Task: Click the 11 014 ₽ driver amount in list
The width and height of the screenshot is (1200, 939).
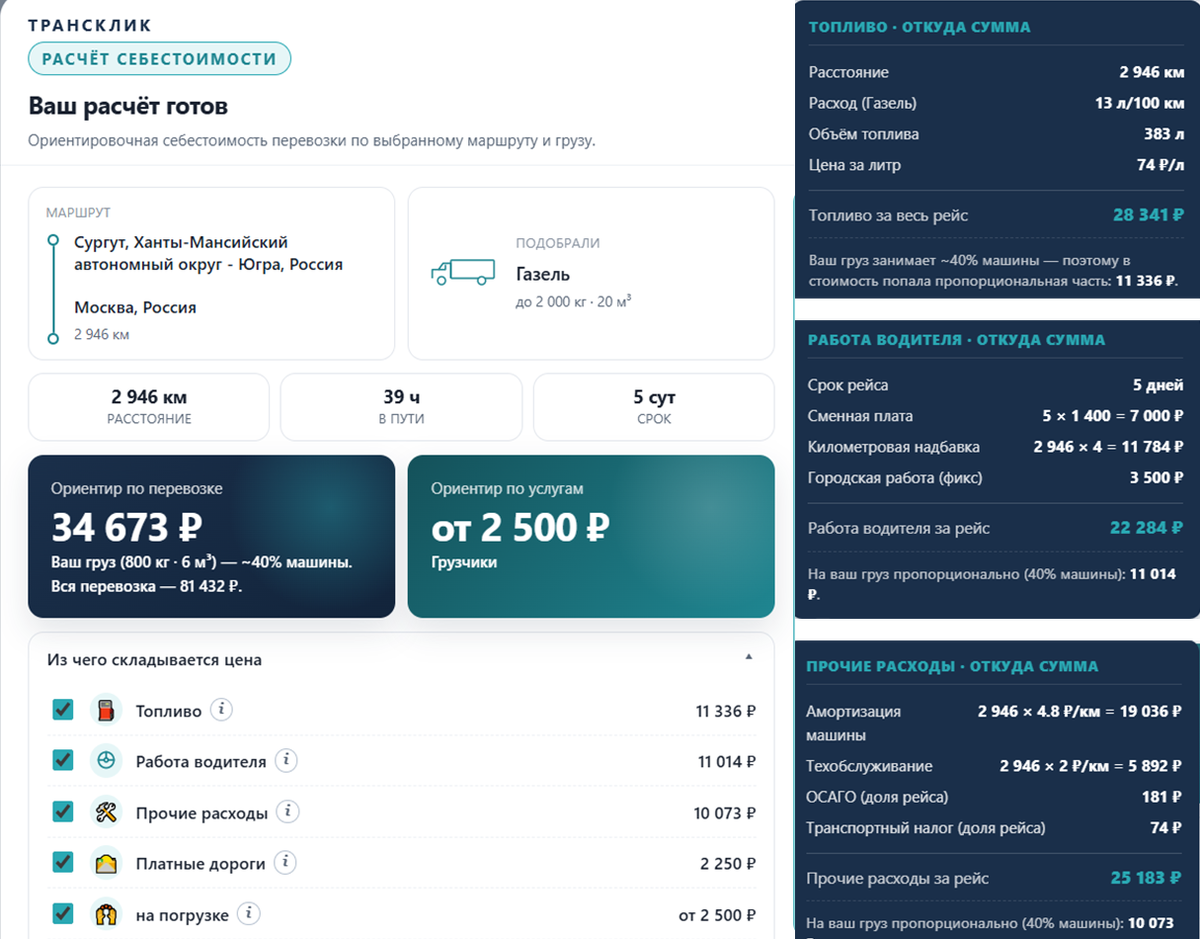Action: click(727, 762)
